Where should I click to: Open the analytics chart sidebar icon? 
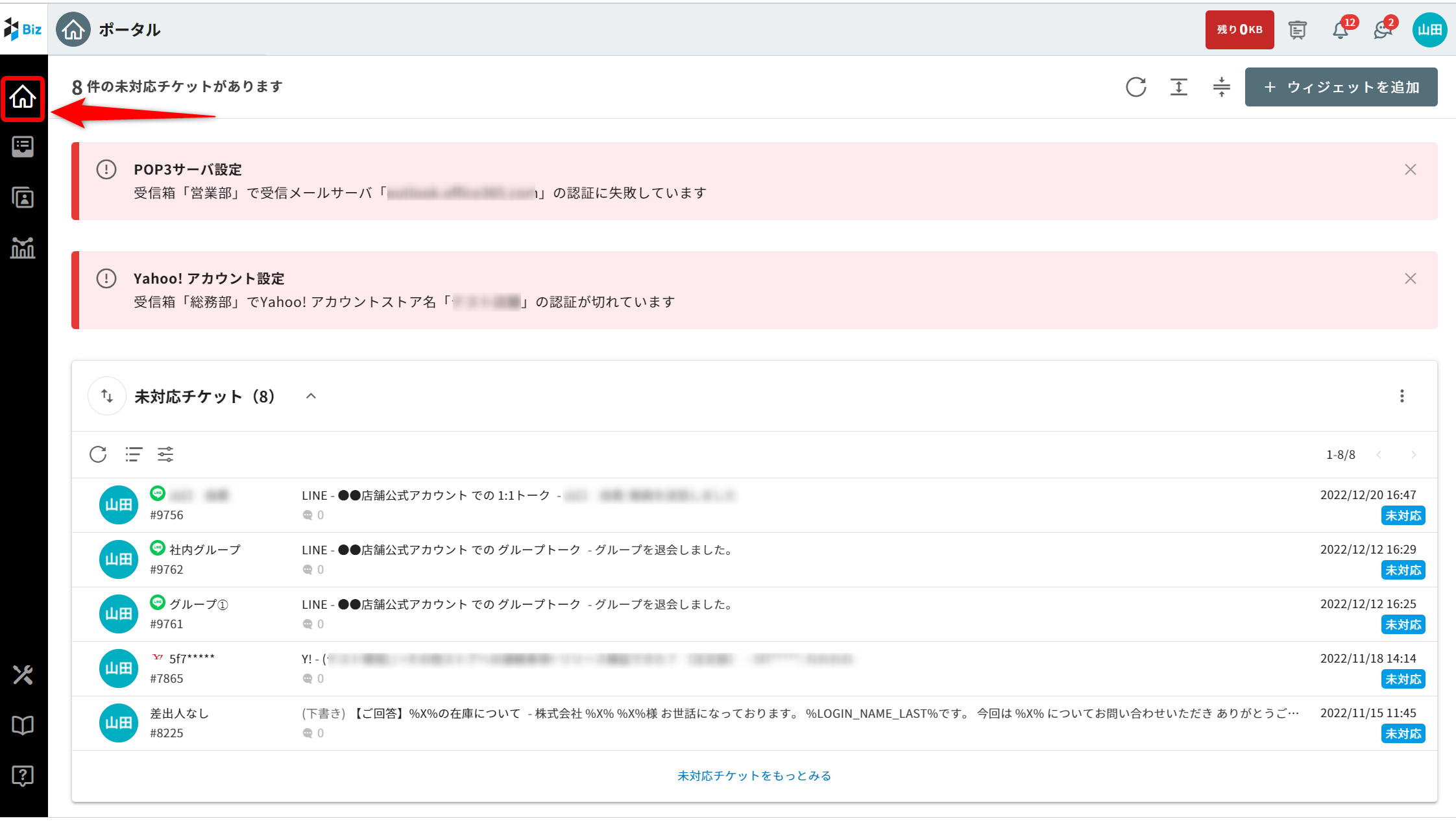pyautogui.click(x=23, y=247)
